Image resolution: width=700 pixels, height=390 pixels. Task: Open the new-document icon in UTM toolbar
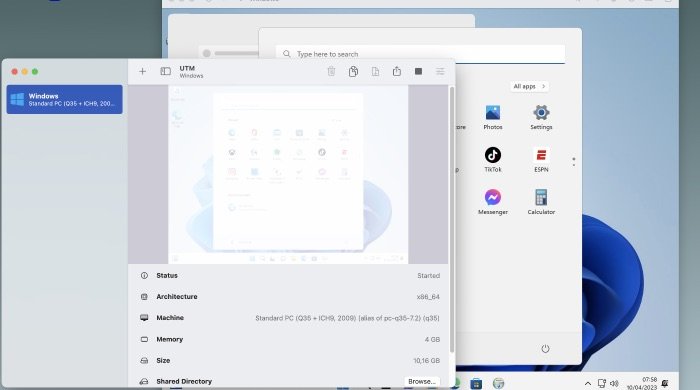tap(375, 71)
